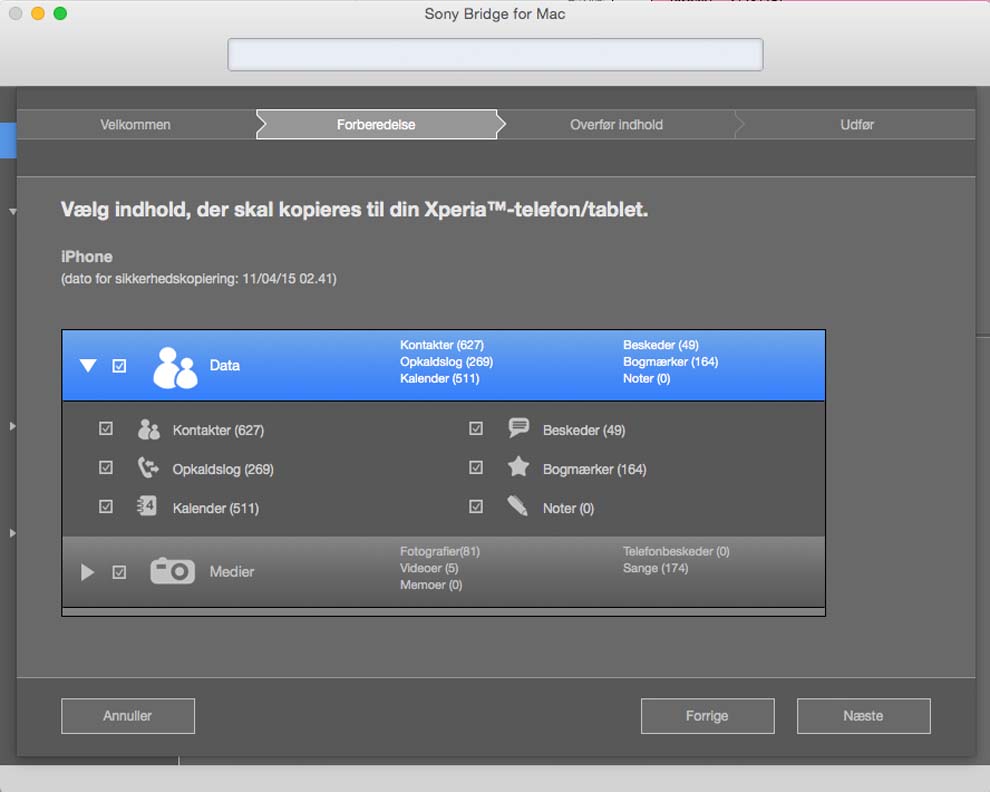The height and width of the screenshot is (792, 990).
Task: Click the Medier category label
Action: click(232, 572)
